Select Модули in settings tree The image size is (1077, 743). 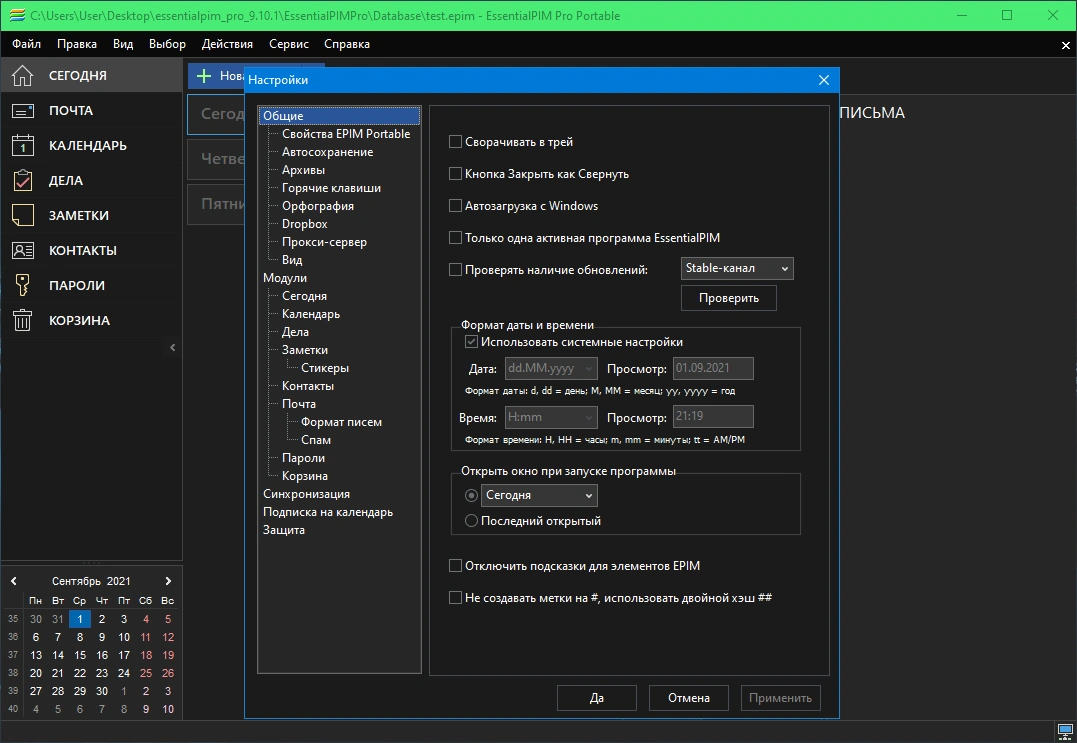tap(285, 277)
